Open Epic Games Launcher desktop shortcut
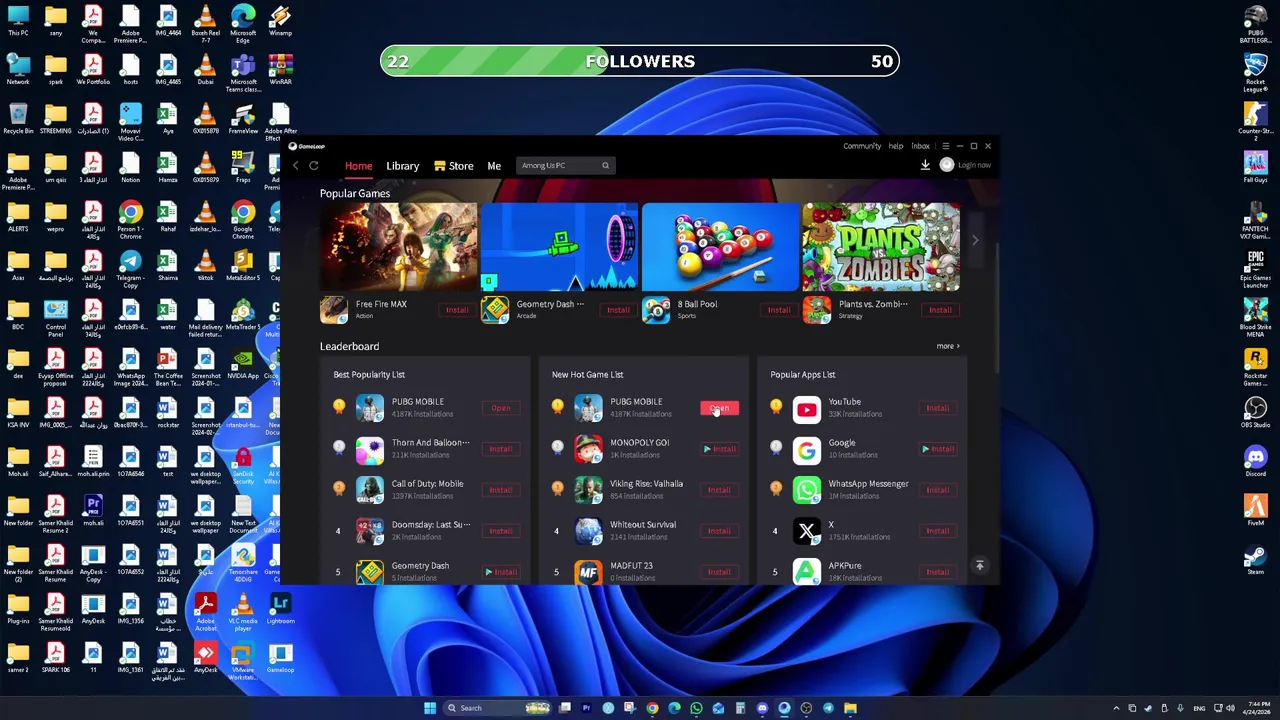Screen dimensions: 1280x720 tap(1255, 268)
